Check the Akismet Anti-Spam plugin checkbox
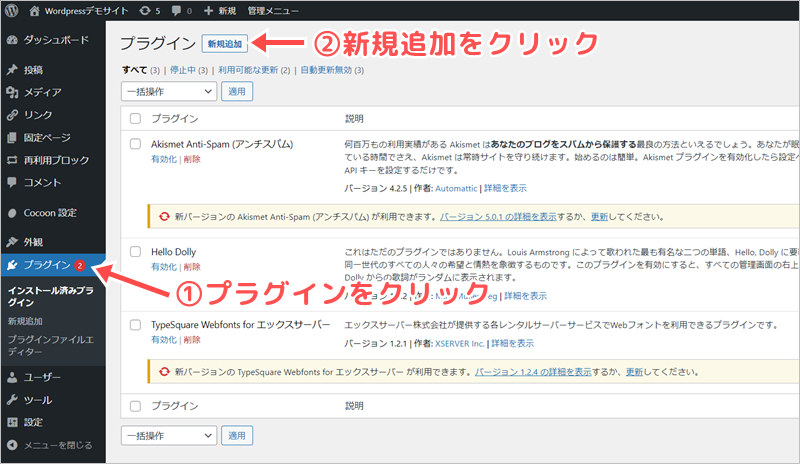This screenshot has height=464, width=800. pyautogui.click(x=136, y=144)
